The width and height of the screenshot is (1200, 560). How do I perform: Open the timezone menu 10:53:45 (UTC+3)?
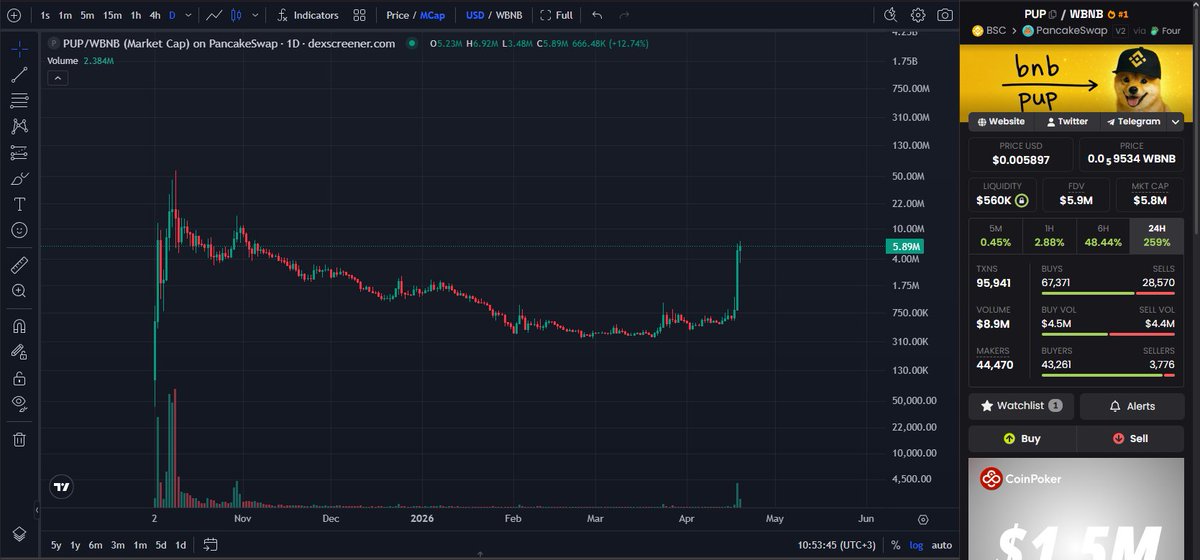pos(839,545)
